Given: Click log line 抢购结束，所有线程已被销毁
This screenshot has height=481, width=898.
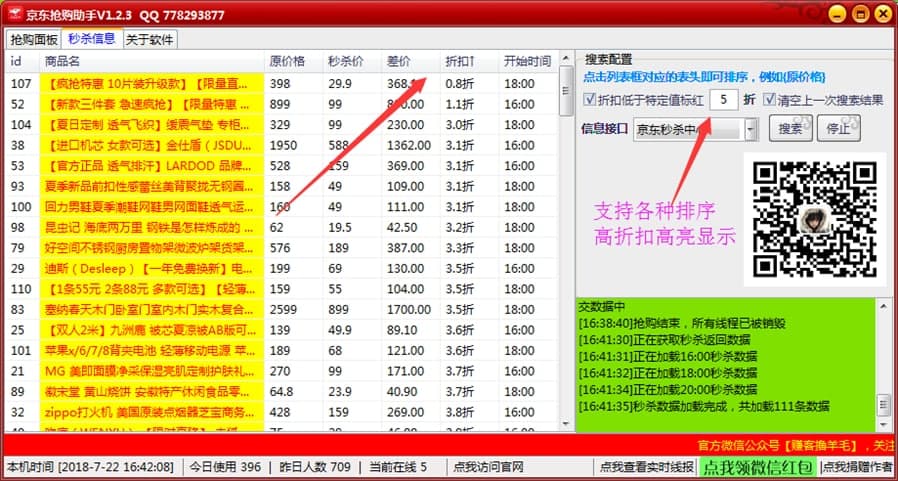Looking at the screenshot, I should pos(682,324).
